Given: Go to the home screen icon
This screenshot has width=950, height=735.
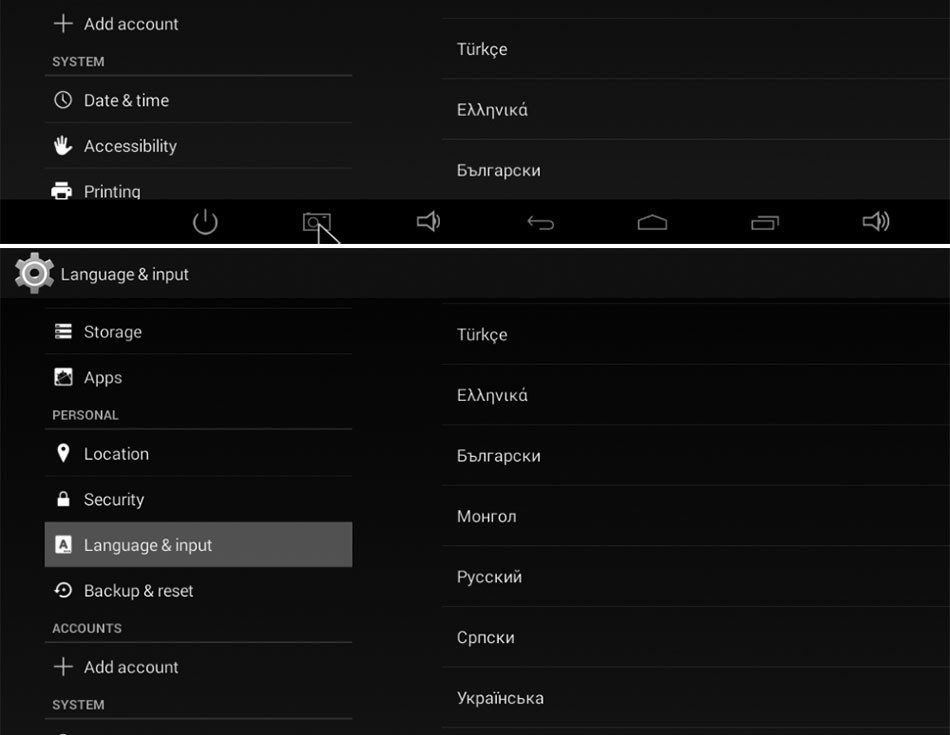Looking at the screenshot, I should point(652,223).
